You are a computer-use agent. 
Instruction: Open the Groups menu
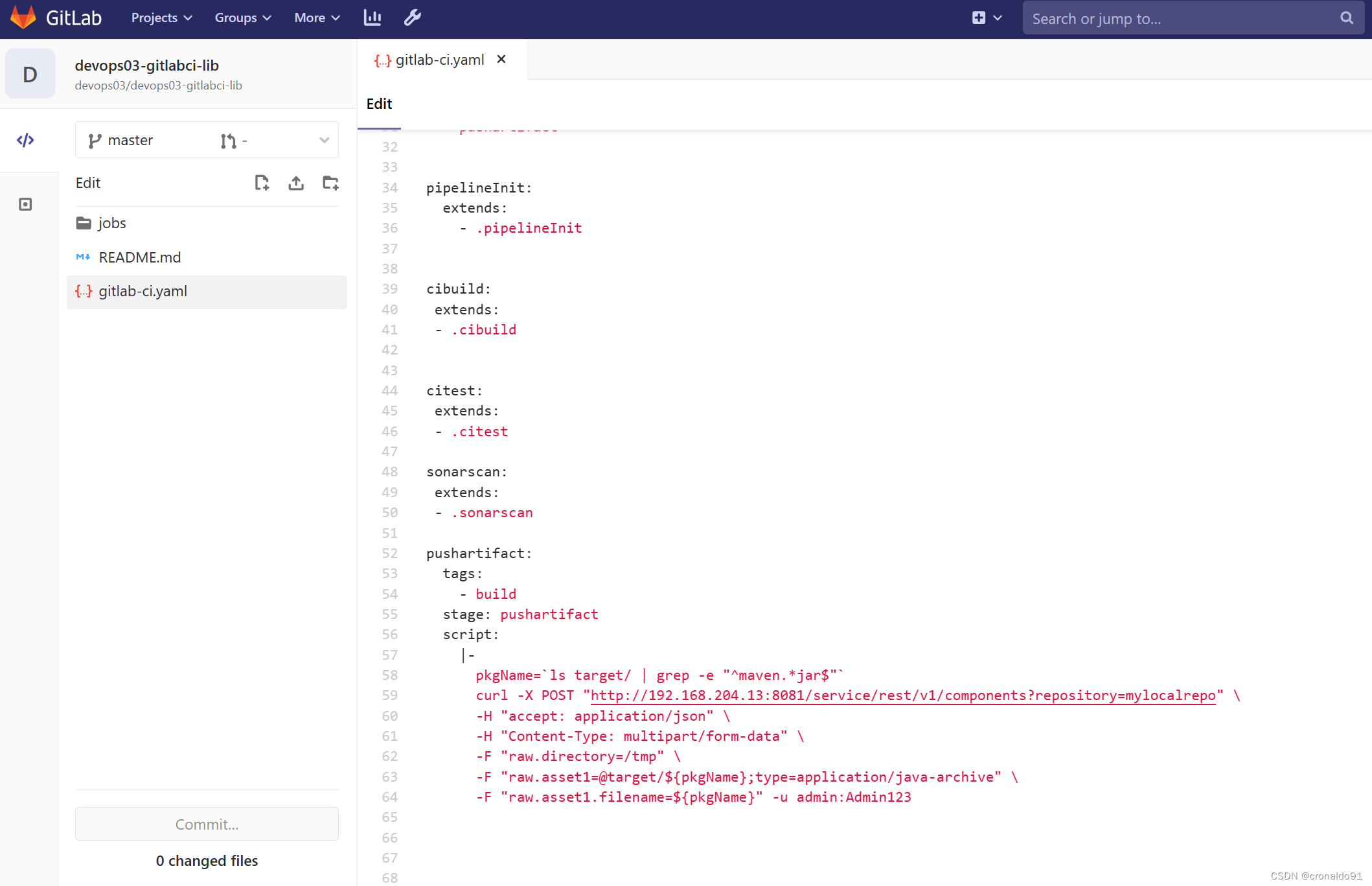click(x=243, y=17)
